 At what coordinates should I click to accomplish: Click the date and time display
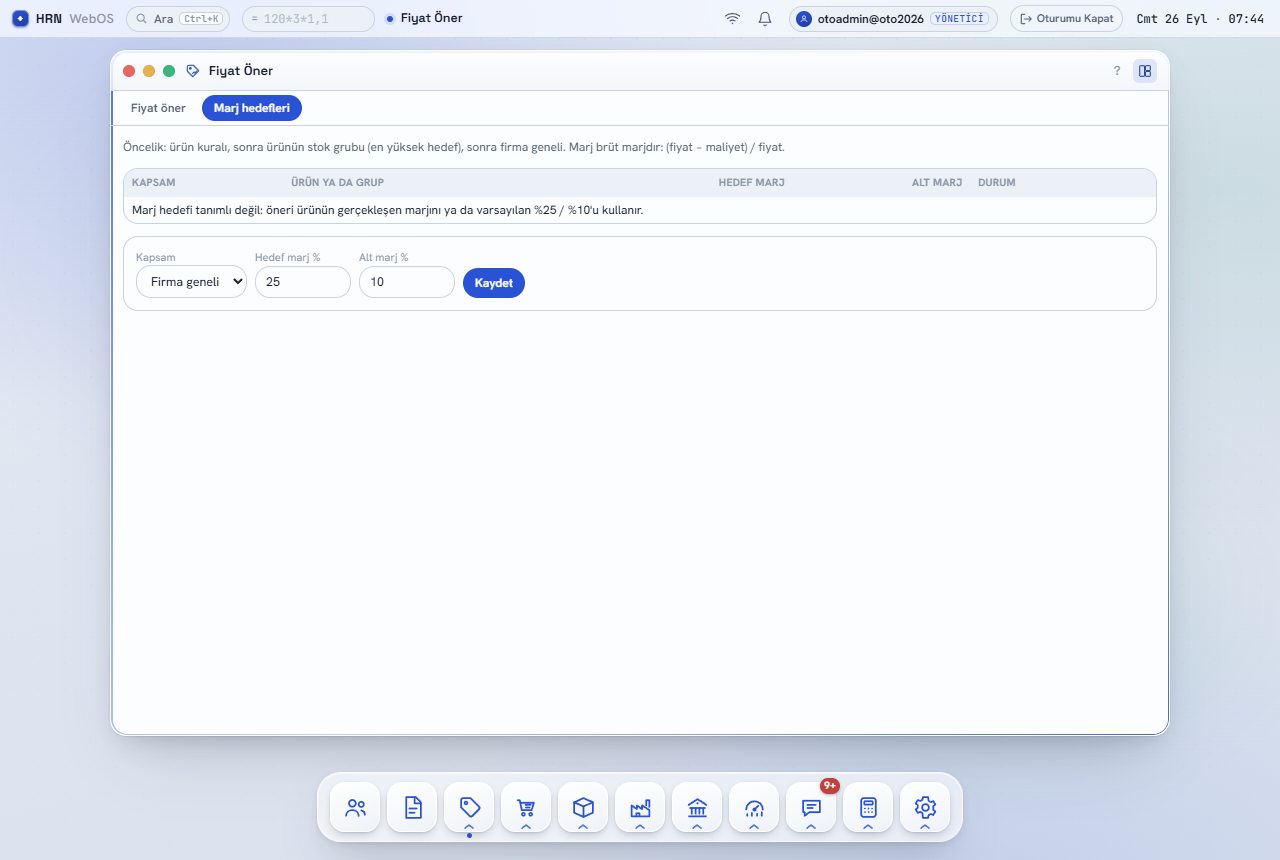(x=1200, y=18)
